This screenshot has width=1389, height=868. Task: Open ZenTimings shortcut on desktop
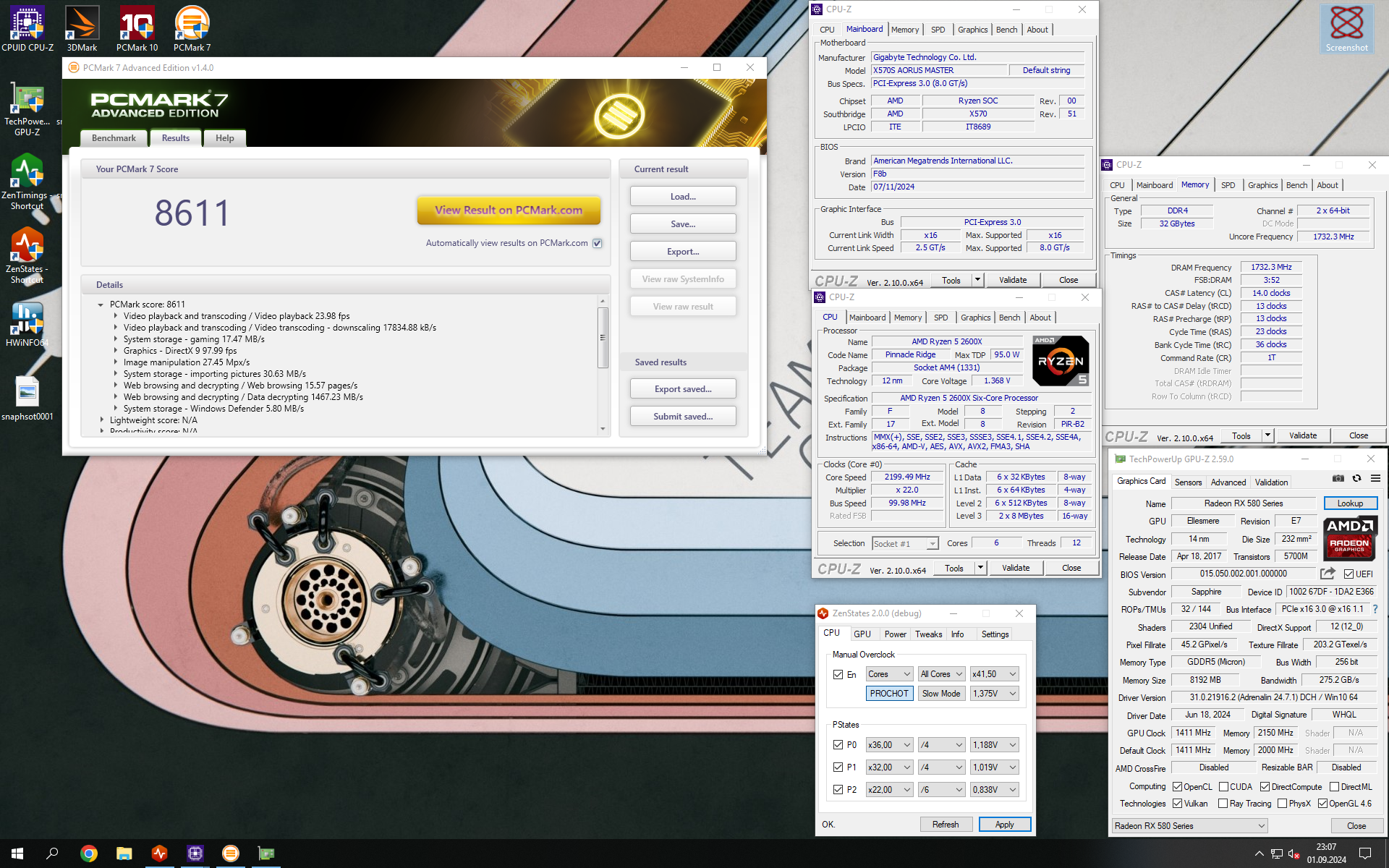pyautogui.click(x=27, y=182)
